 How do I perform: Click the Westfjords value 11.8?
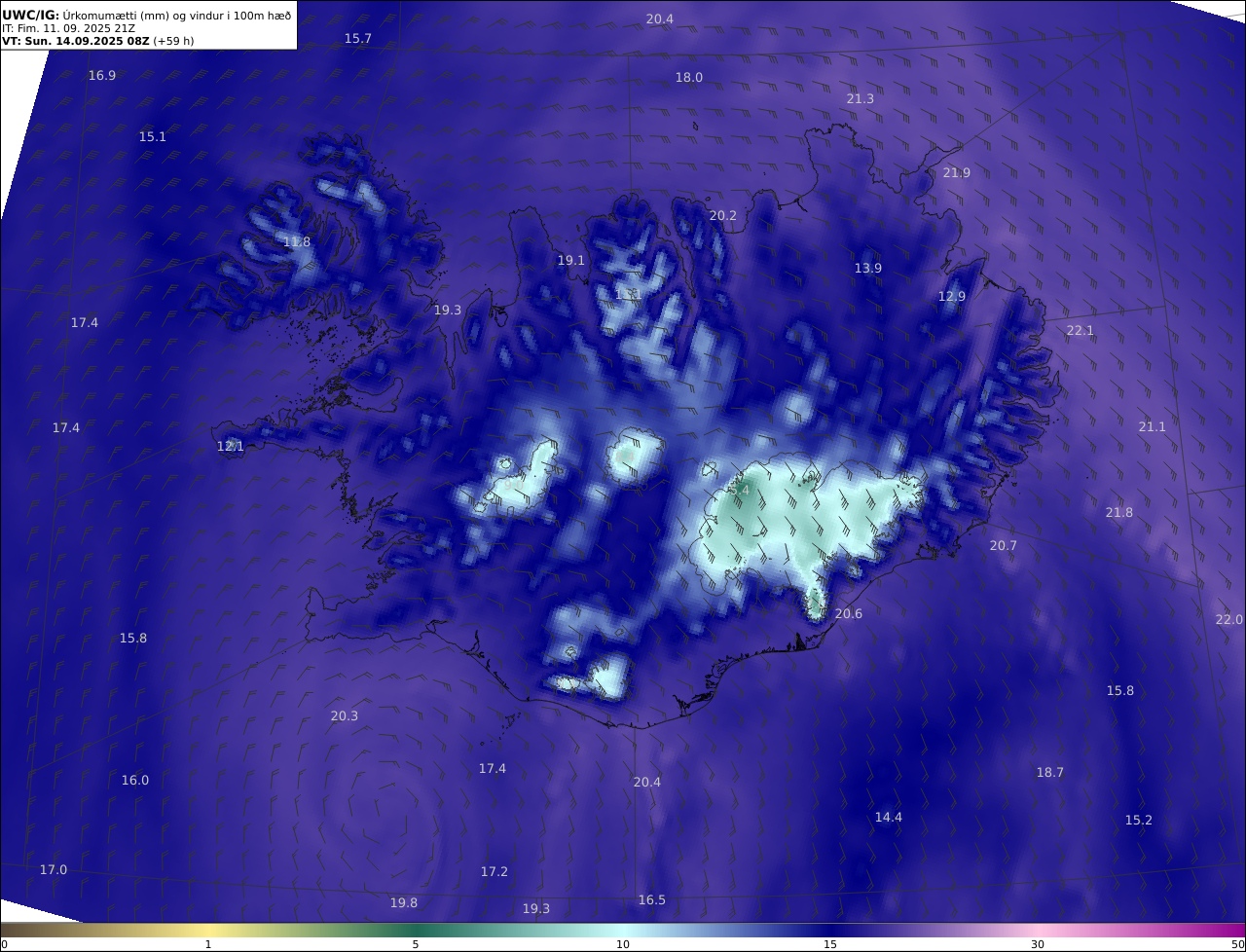pos(297,241)
